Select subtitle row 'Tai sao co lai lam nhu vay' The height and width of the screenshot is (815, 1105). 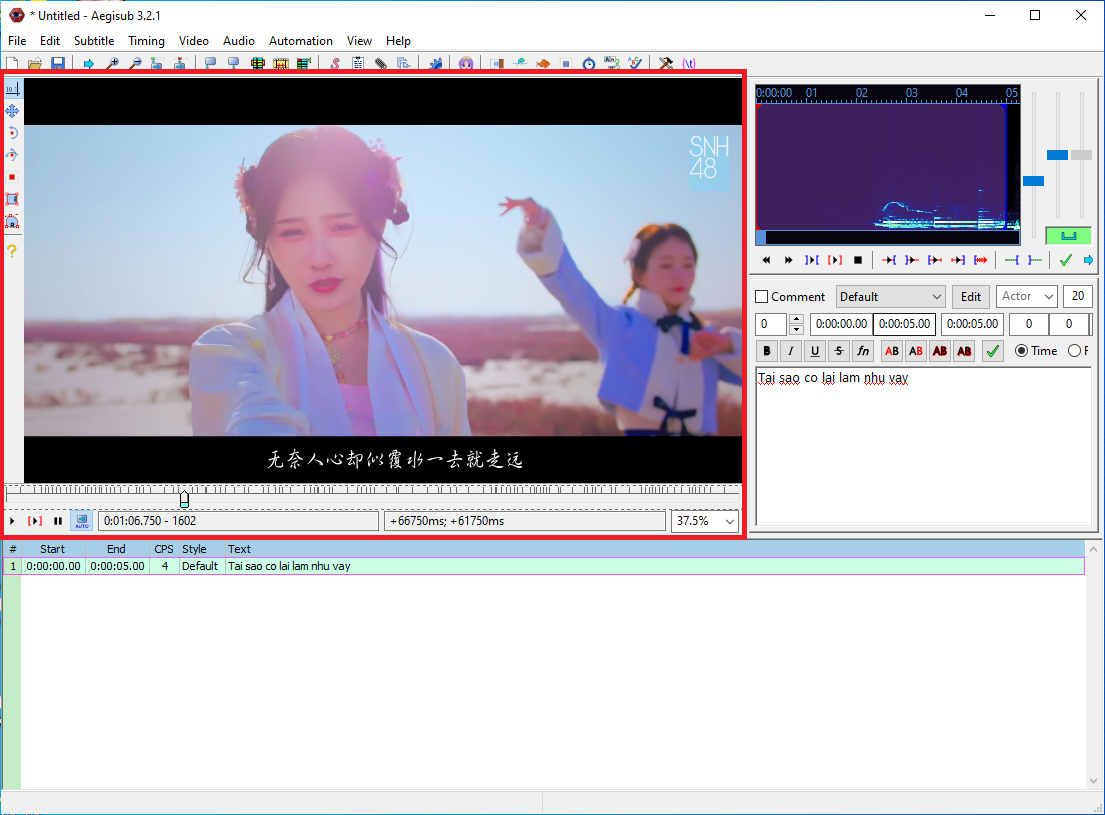pyautogui.click(x=289, y=566)
